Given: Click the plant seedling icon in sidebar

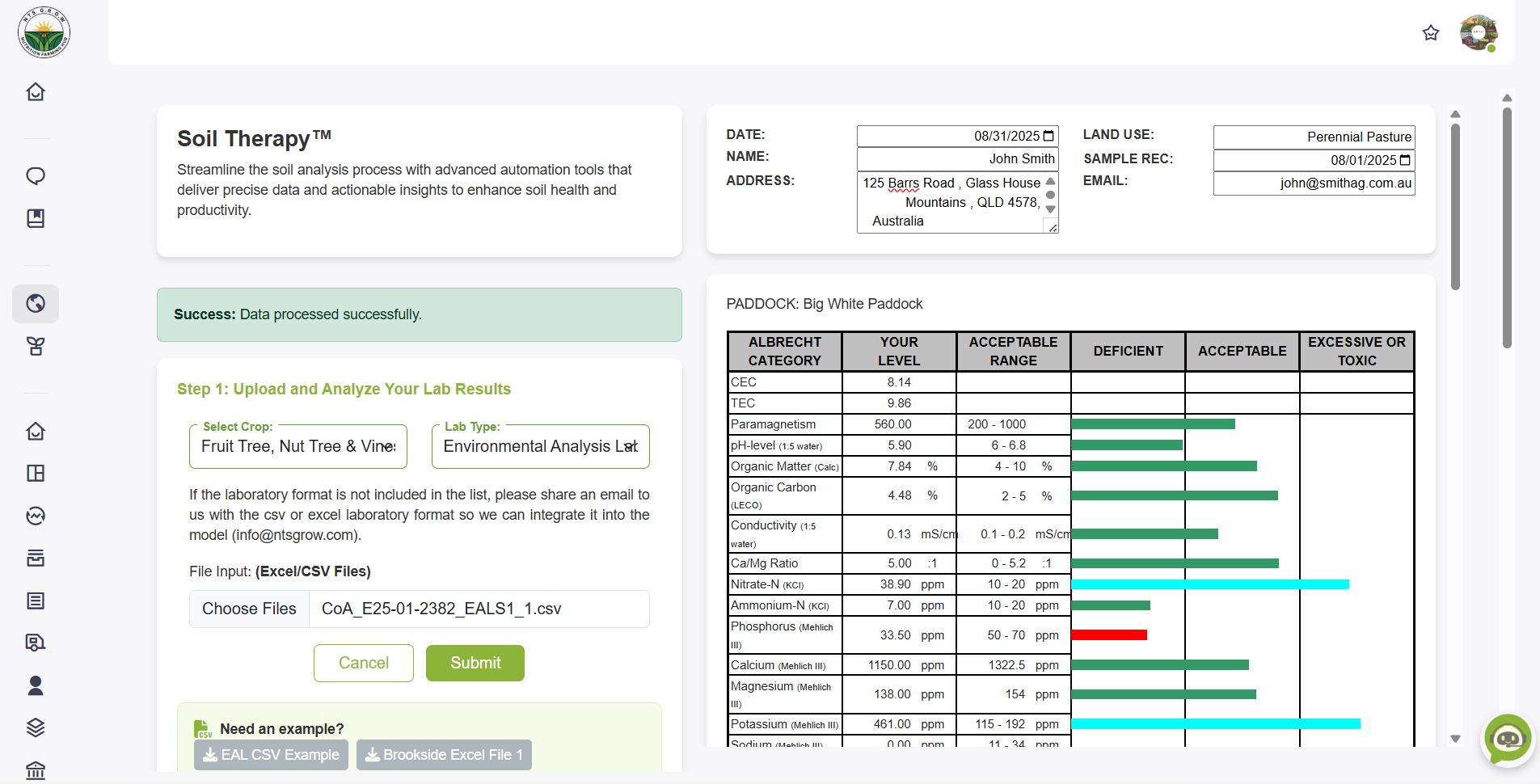Looking at the screenshot, I should point(36,346).
